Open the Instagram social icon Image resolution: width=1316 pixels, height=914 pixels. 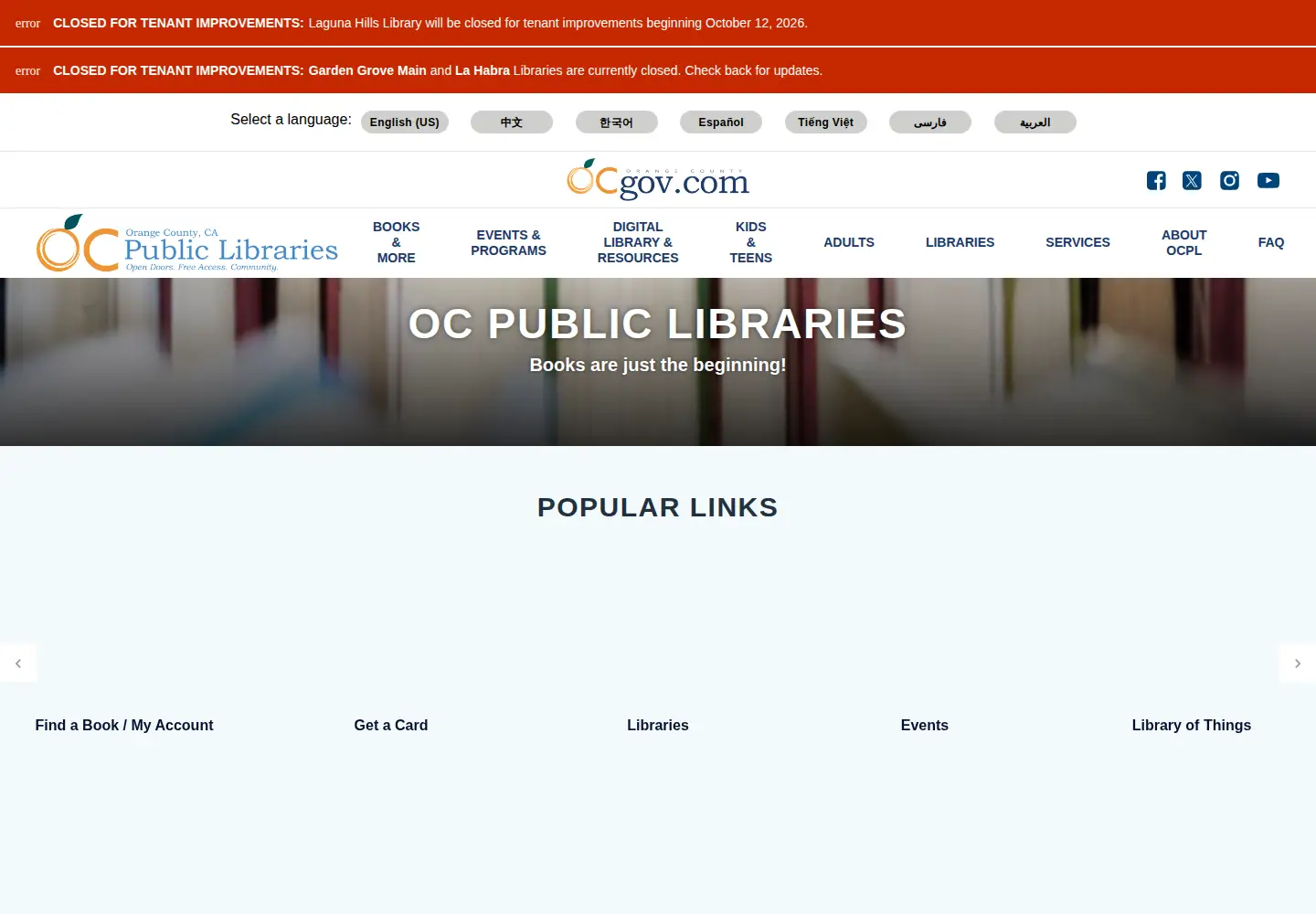point(1230,181)
